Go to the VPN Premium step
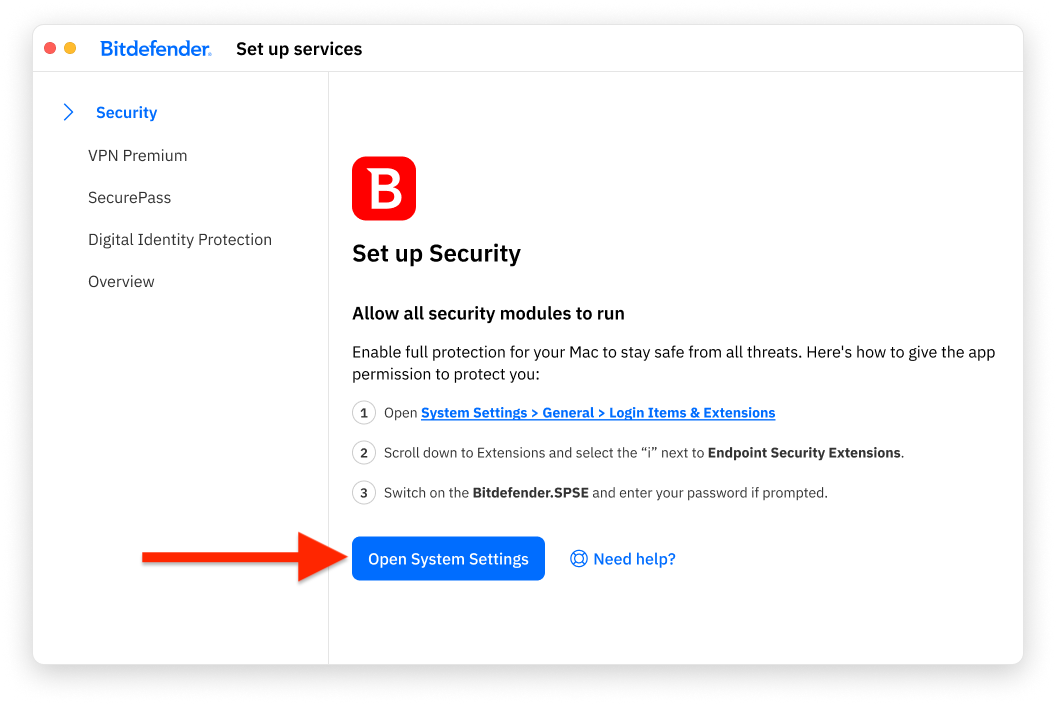 (138, 156)
